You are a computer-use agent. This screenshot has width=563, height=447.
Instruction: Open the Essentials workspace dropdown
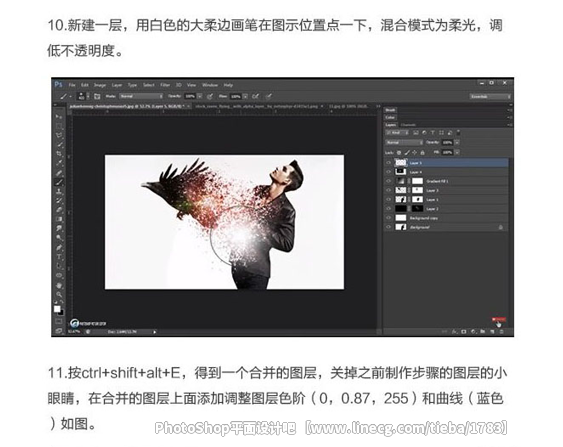[490, 97]
